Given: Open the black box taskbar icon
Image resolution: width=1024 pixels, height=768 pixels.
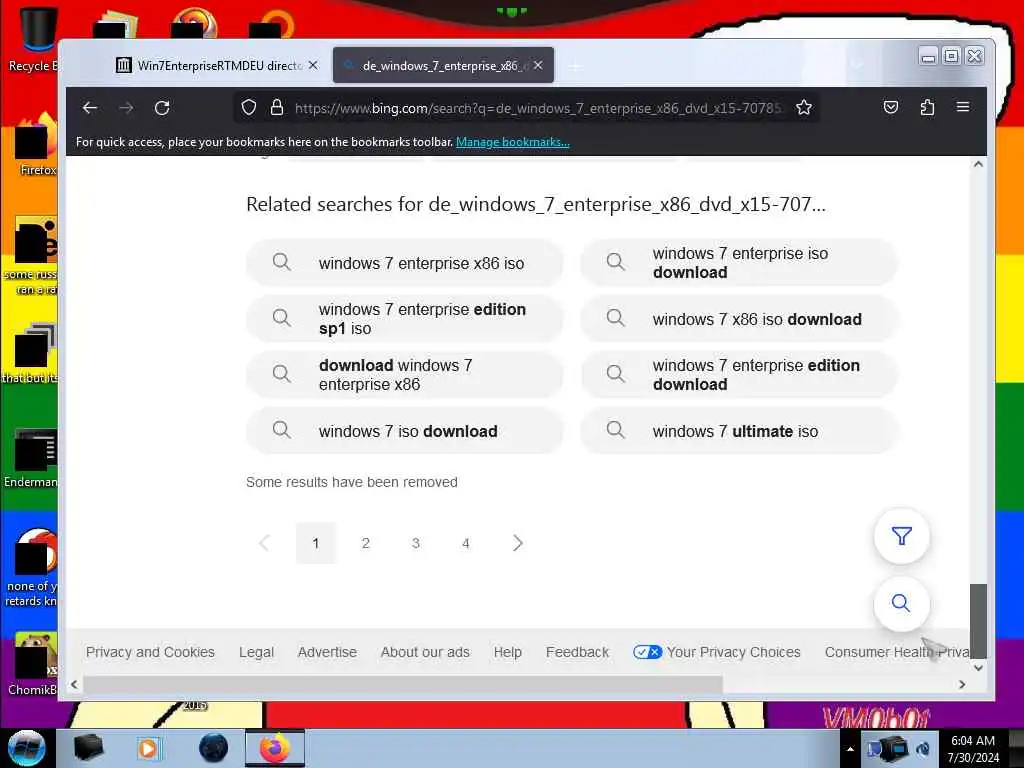Looking at the screenshot, I should pos(88,748).
